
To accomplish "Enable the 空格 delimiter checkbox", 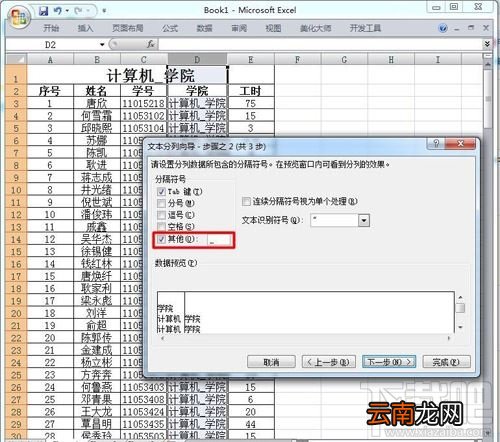I will pos(161,227).
